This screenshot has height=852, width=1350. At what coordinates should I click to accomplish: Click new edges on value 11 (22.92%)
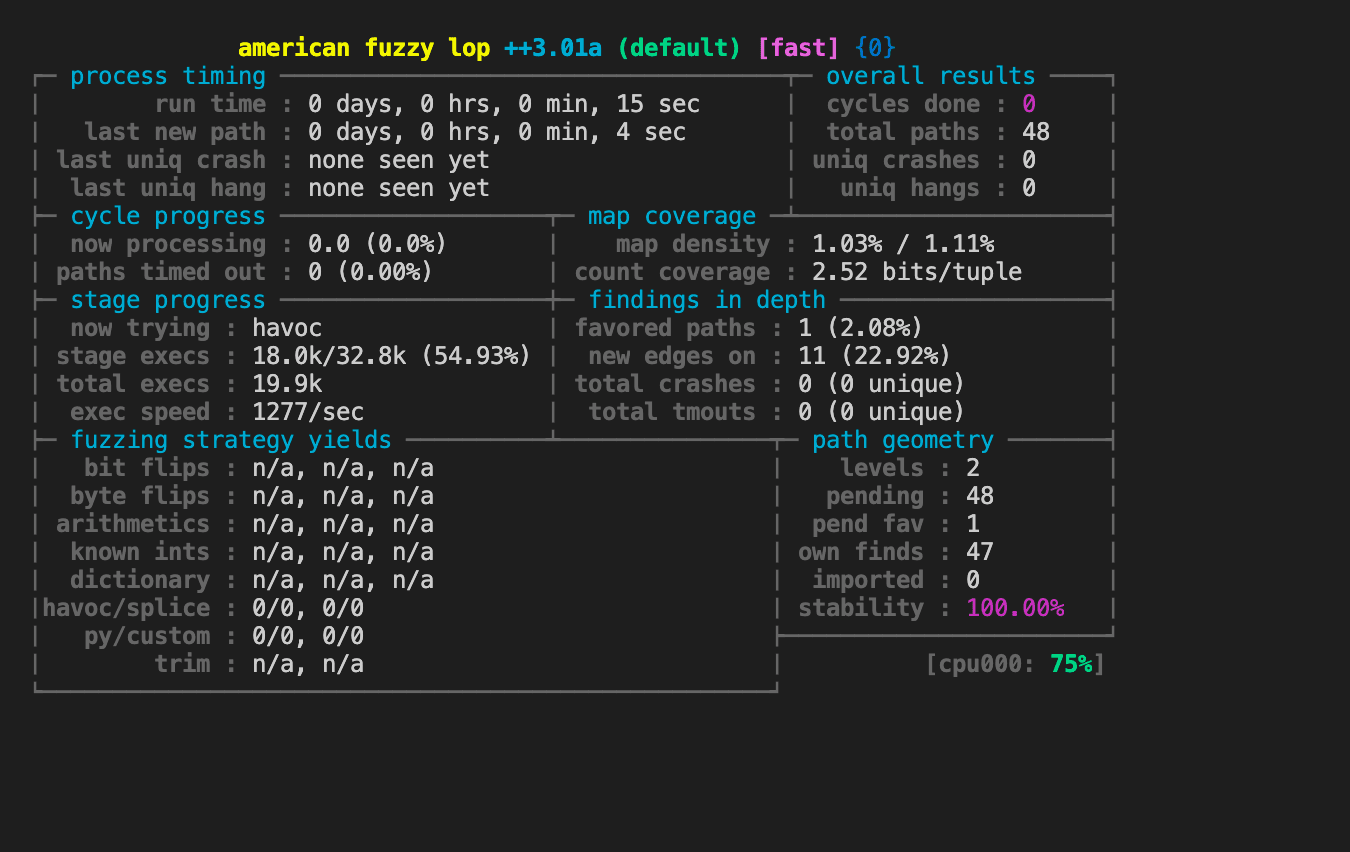tap(875, 356)
